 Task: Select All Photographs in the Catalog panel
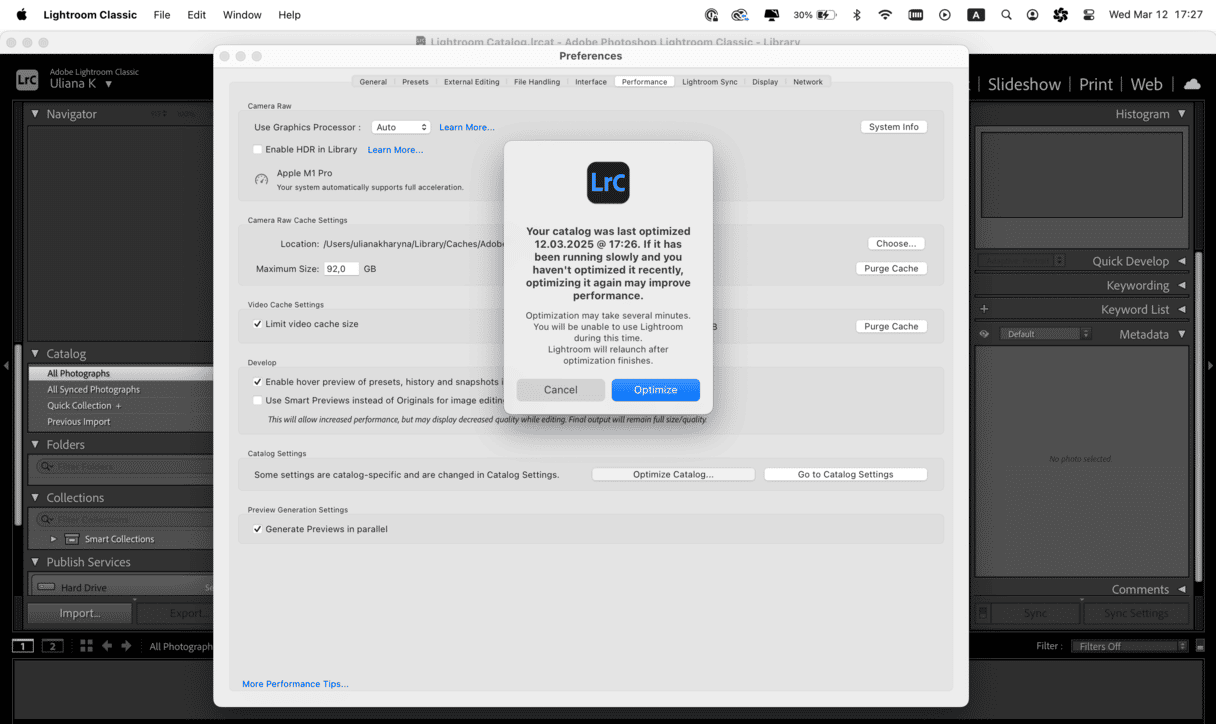[121, 373]
